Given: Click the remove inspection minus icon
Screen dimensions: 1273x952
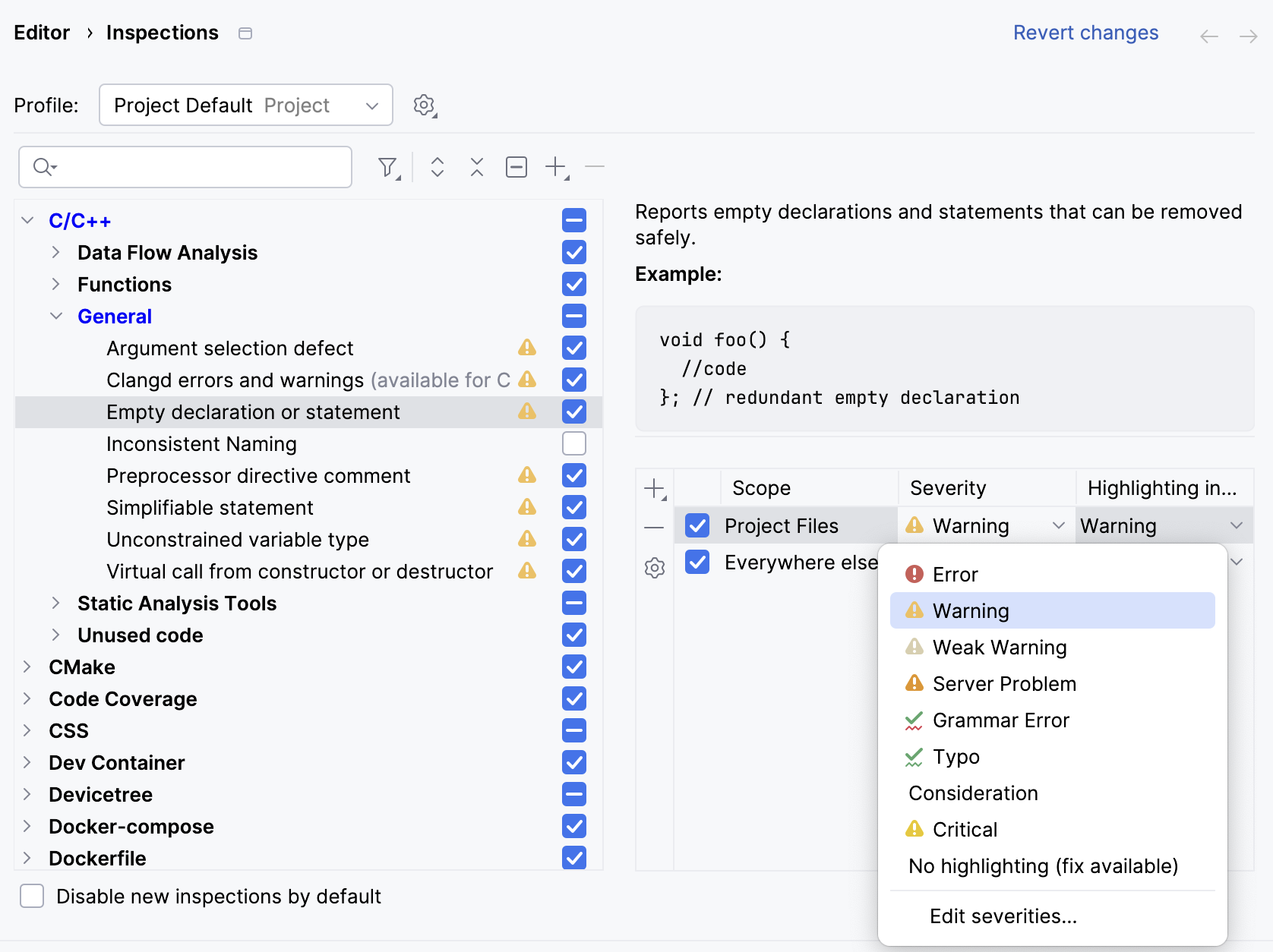Looking at the screenshot, I should (595, 167).
